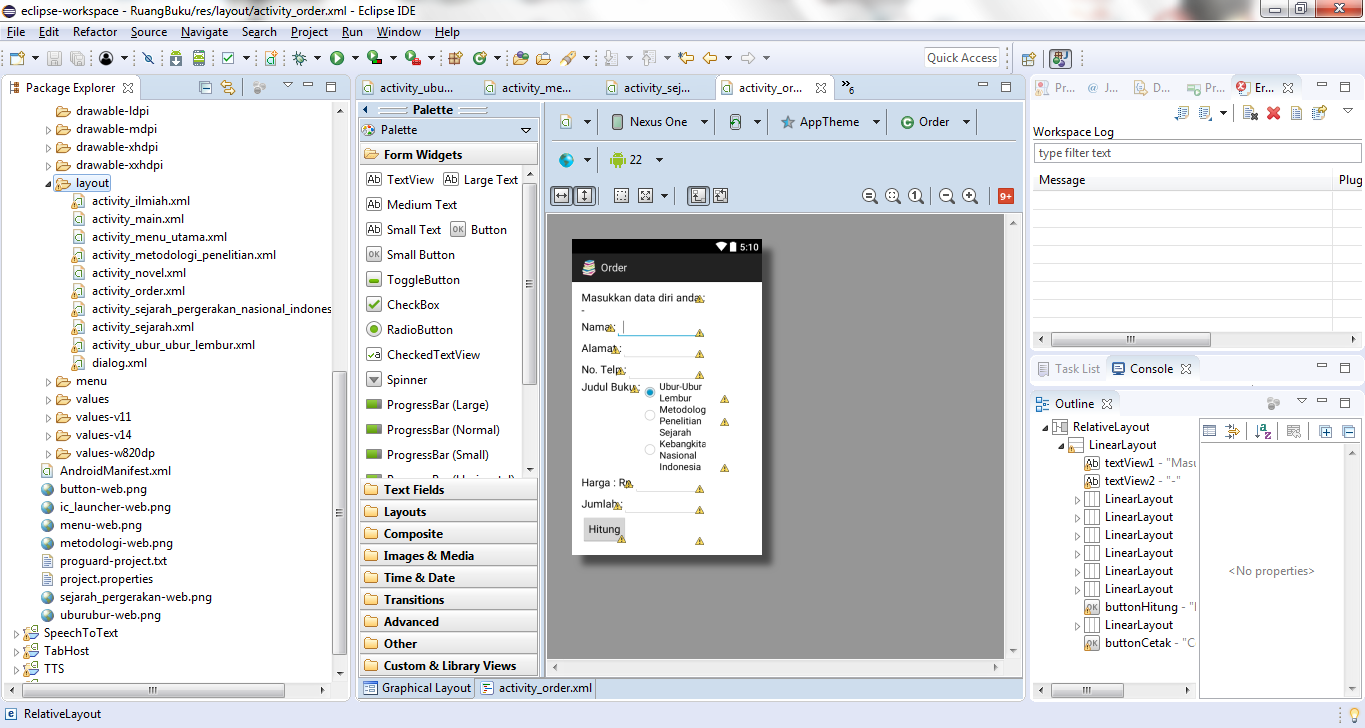The image size is (1365, 728).
Task: Open the Project menu
Action: (x=309, y=32)
